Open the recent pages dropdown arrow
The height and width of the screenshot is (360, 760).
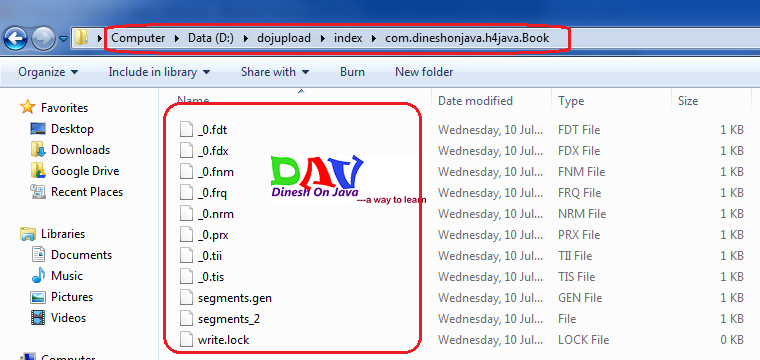(x=63, y=39)
